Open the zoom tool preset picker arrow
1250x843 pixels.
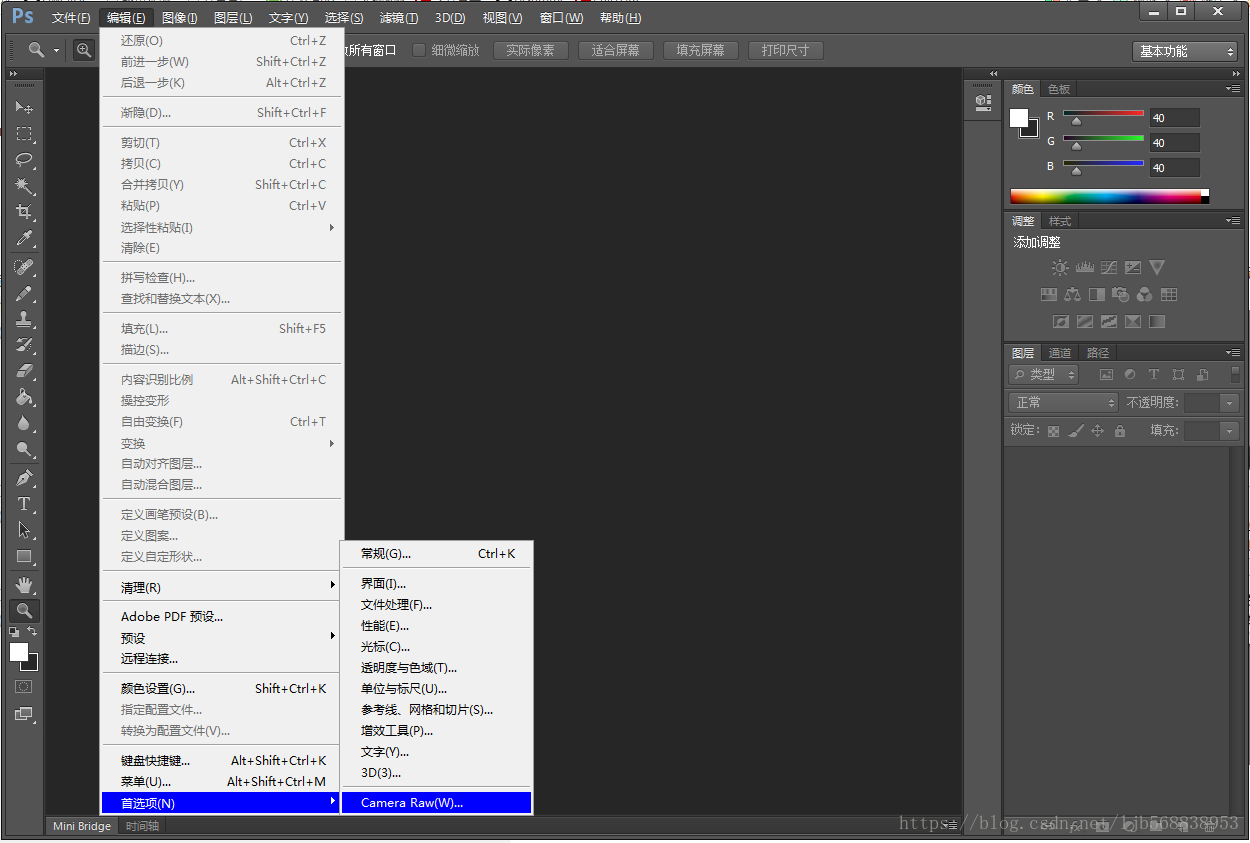point(56,50)
